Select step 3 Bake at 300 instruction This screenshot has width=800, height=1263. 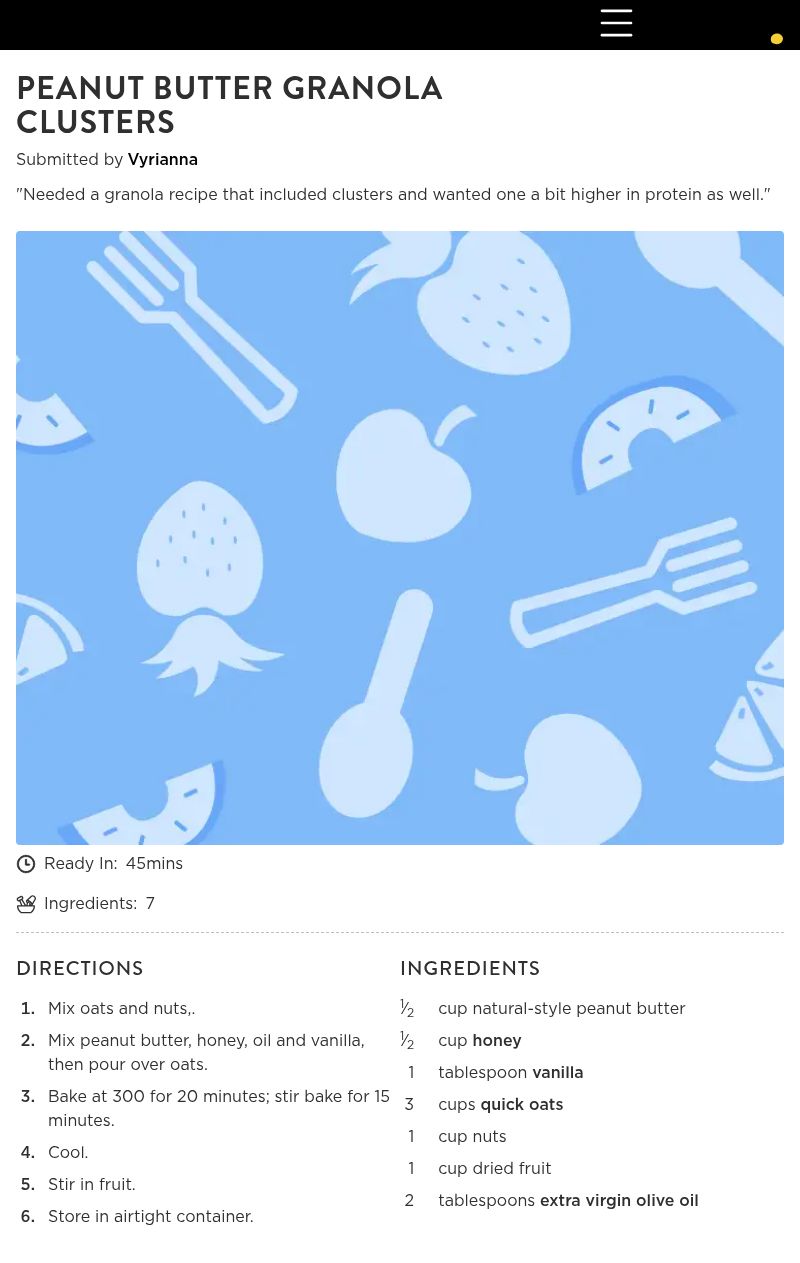pyautogui.click(x=219, y=1109)
